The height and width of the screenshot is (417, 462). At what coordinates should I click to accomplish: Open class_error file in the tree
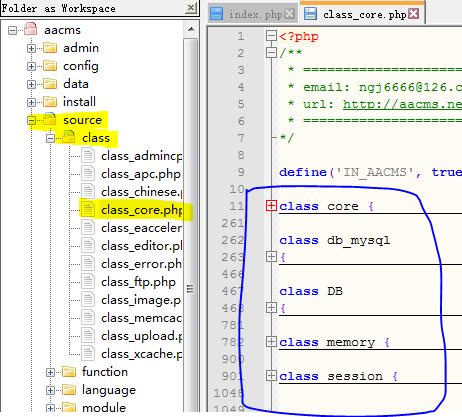coord(142,264)
